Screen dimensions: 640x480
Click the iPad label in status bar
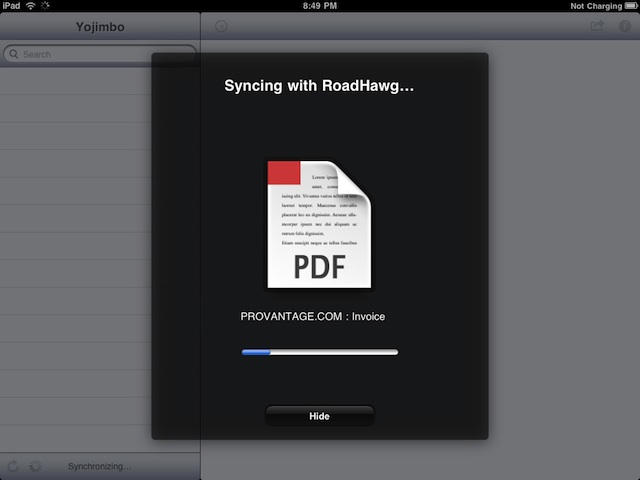[11, 6]
